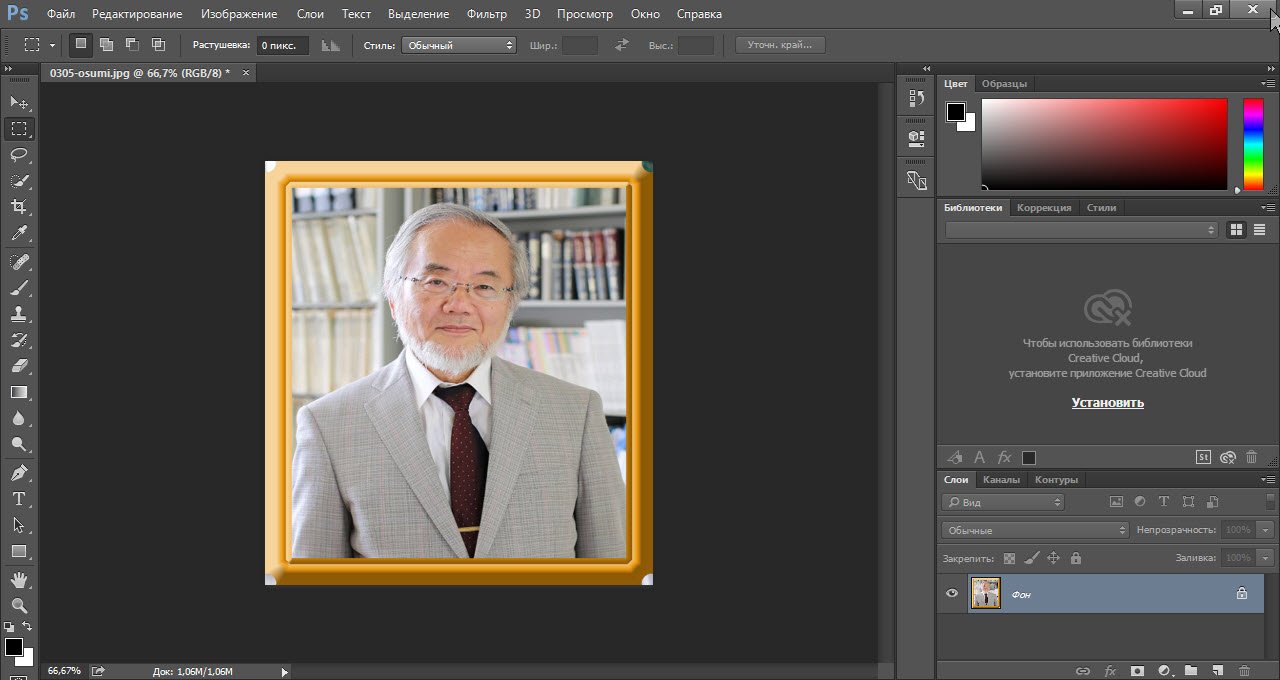The height and width of the screenshot is (680, 1280).
Task: Hide the Фон layer via eye icon
Action: [952, 594]
